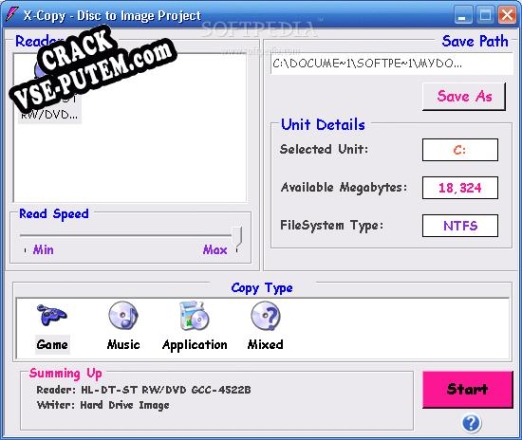Click the Reader HL-DT-ST summary line

pyautogui.click(x=144, y=390)
